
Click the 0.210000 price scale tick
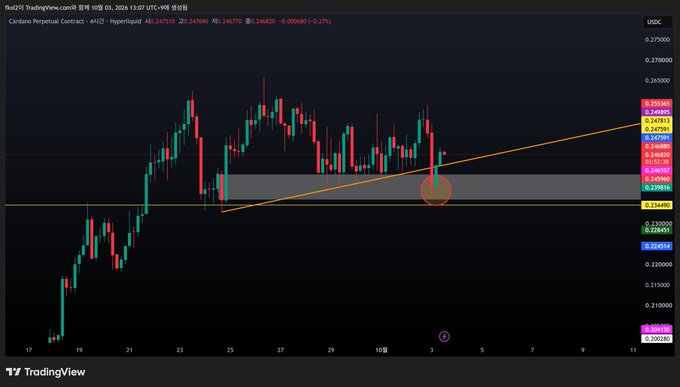[x=657, y=305]
